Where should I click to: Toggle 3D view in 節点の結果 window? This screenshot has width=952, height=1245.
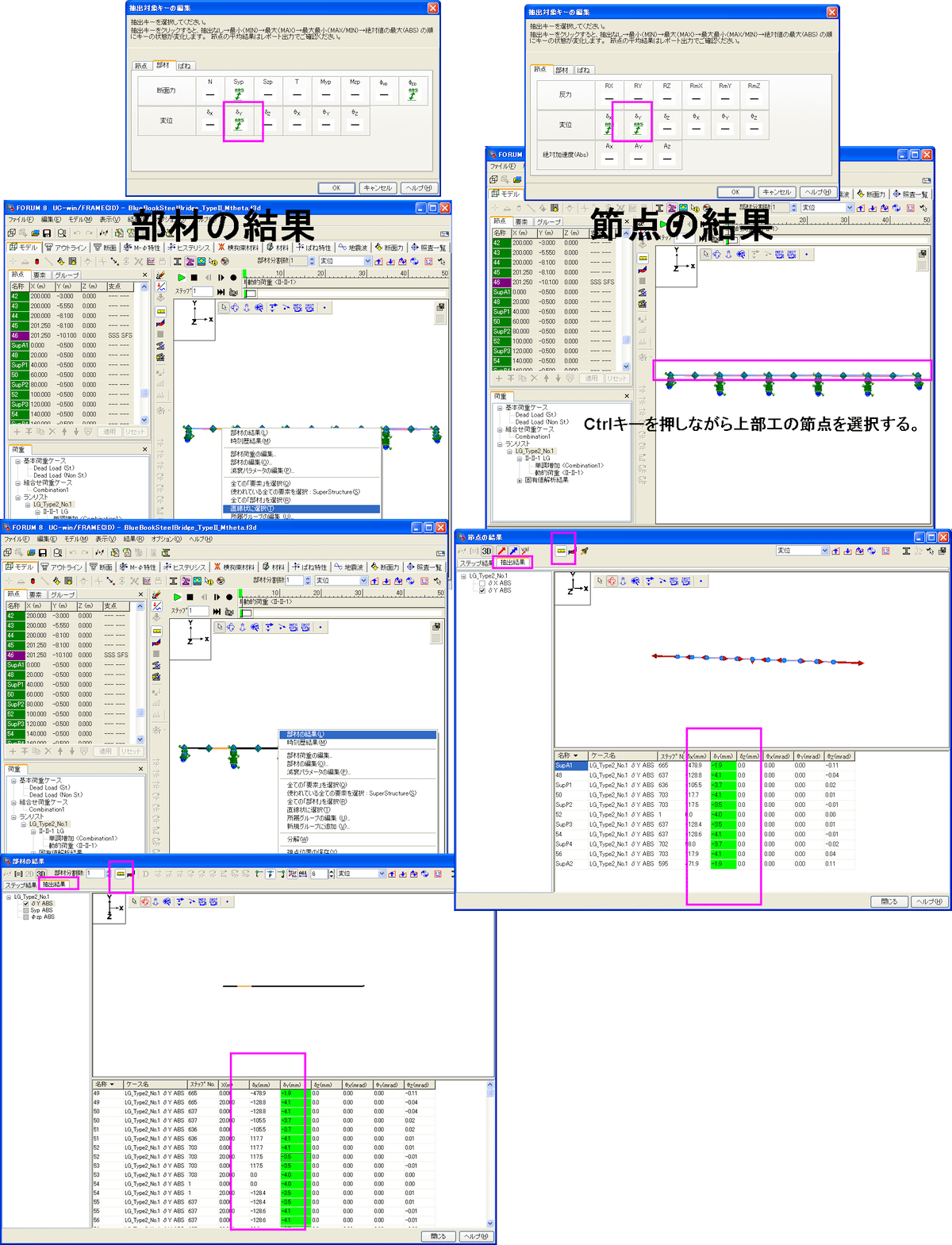pos(486,551)
